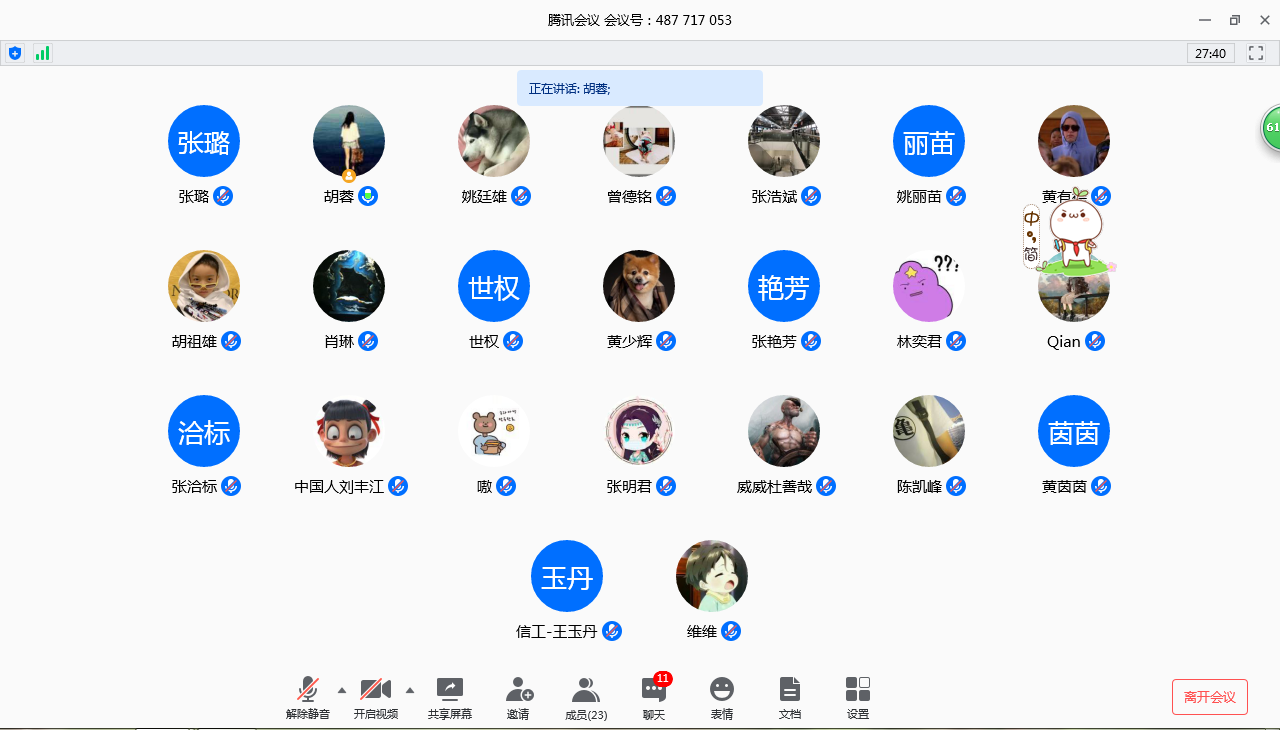This screenshot has height=730, width=1280.
Task: Open the 邀请 invite dialog
Action: (519, 698)
